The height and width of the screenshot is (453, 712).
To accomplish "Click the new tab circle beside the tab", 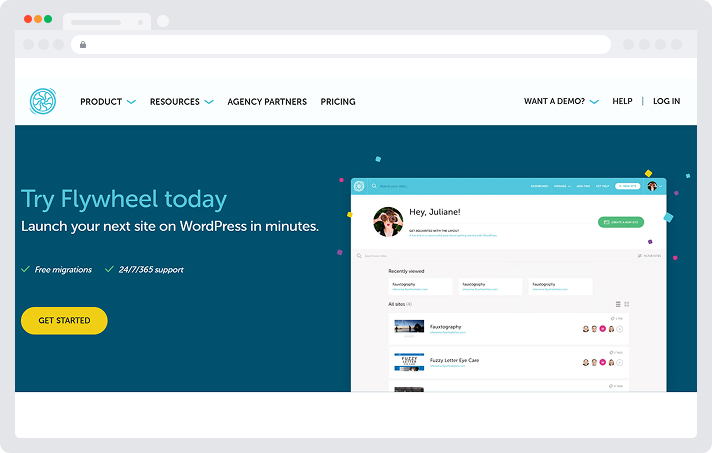I will coord(163,21).
